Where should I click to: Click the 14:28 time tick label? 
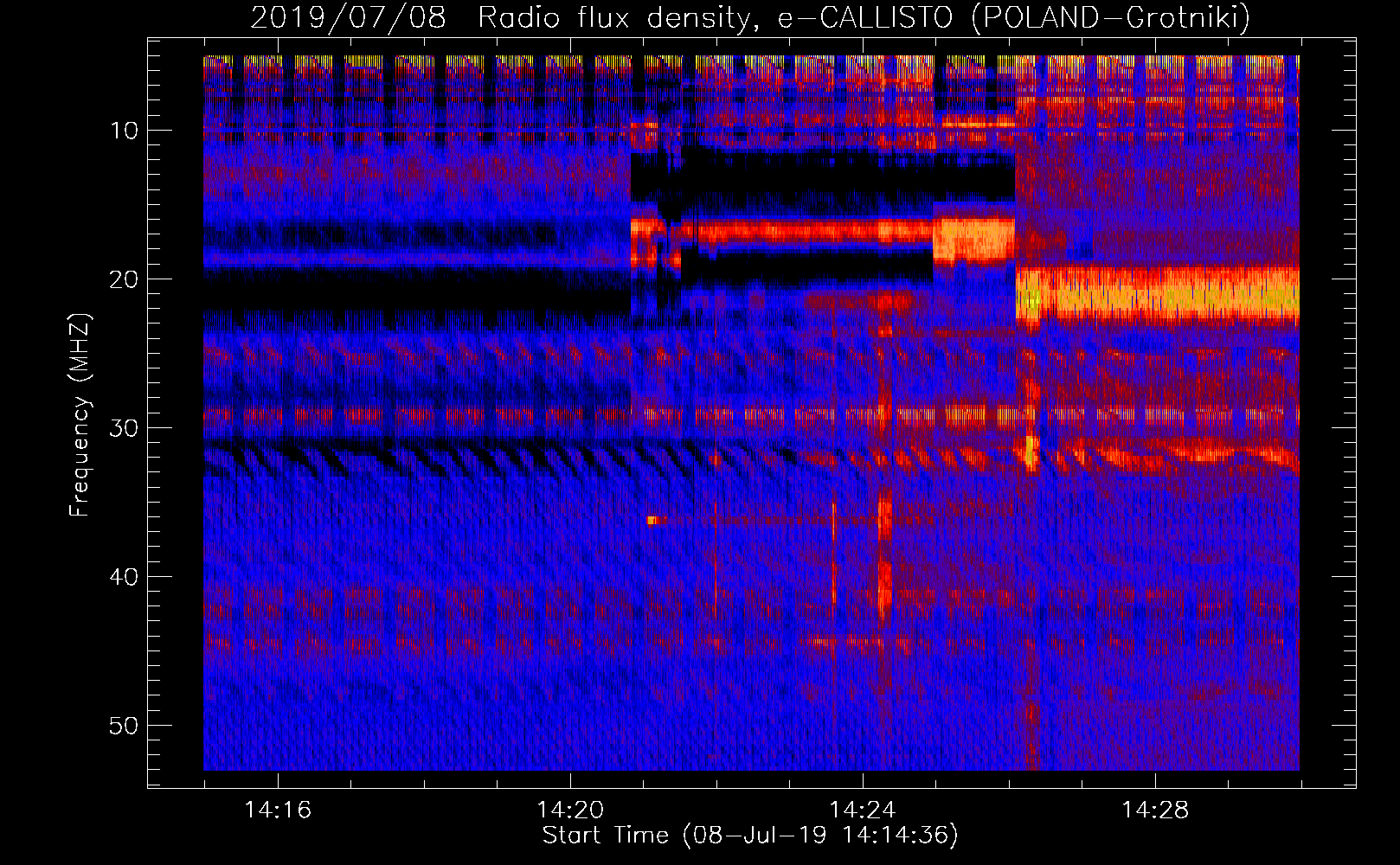point(1155,810)
